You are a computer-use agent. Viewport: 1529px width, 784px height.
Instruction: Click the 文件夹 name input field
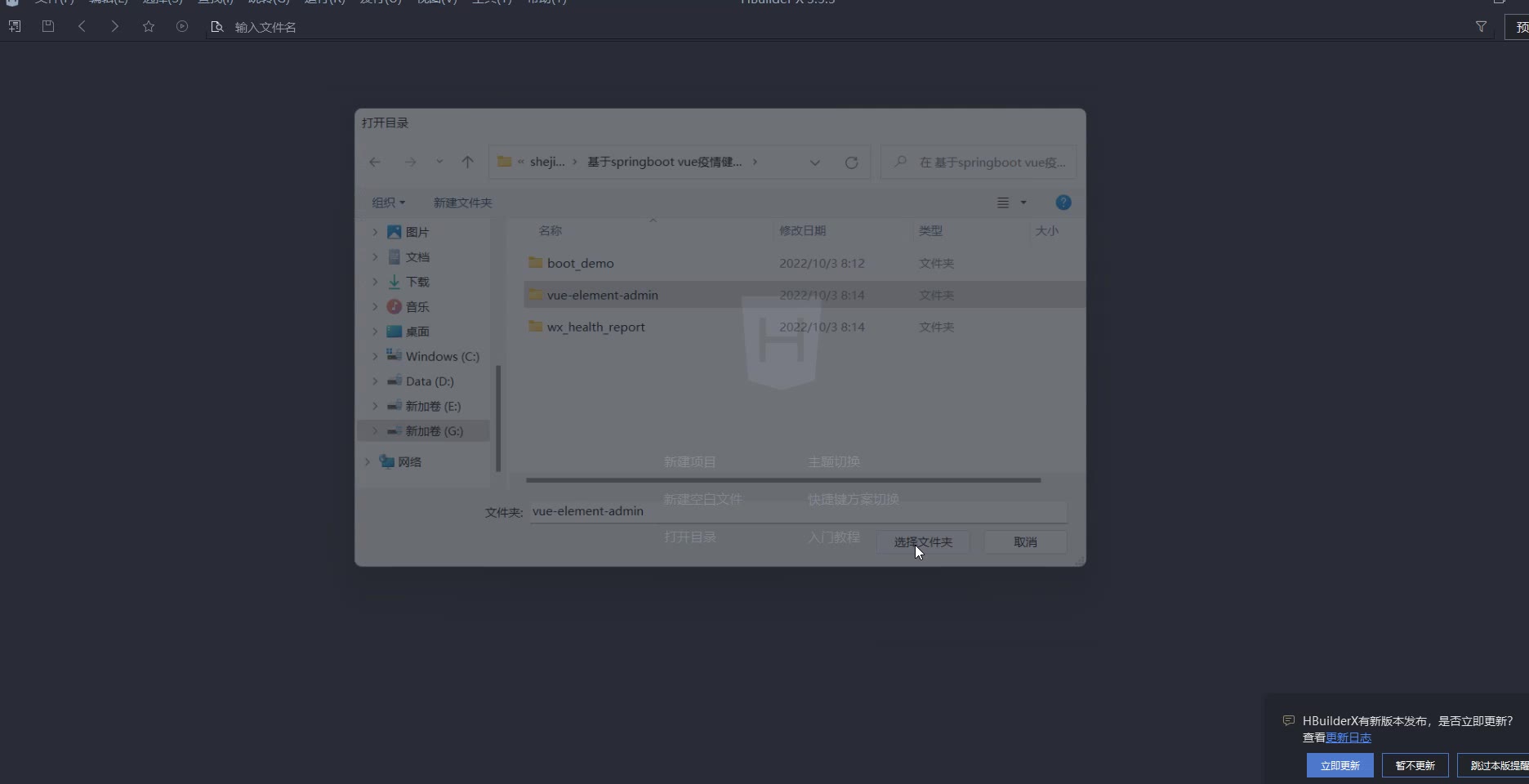coord(798,511)
